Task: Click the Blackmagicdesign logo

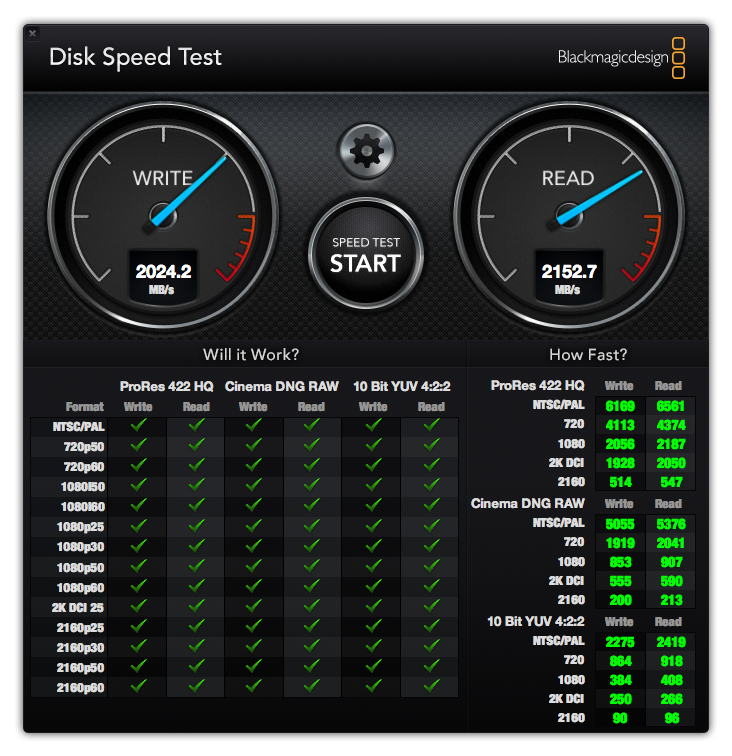Action: click(621, 58)
